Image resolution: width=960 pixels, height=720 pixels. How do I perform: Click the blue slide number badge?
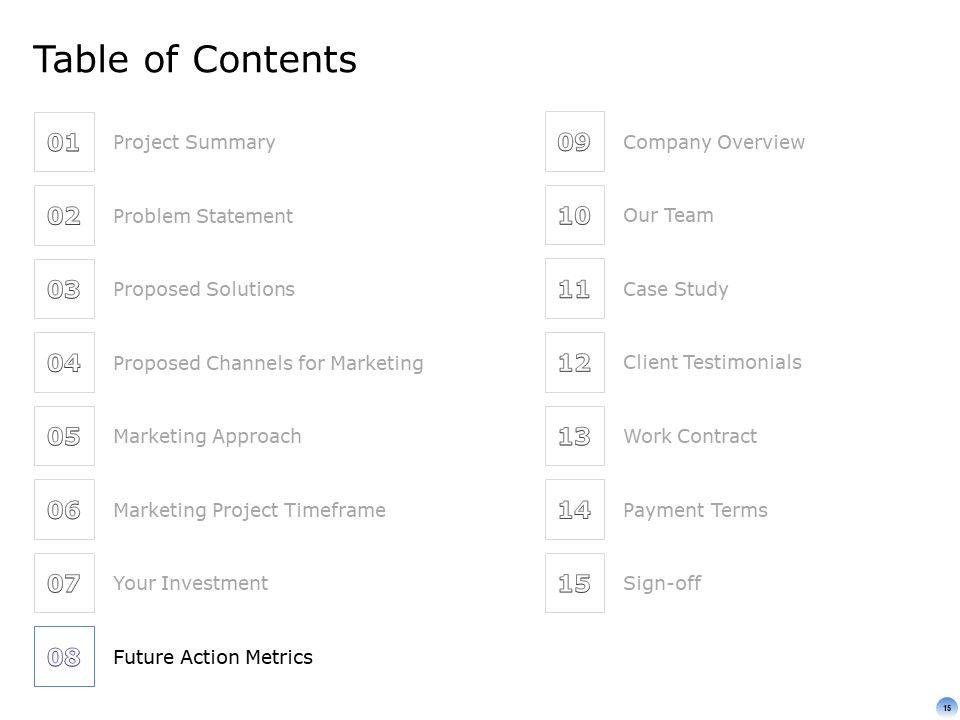(946, 707)
